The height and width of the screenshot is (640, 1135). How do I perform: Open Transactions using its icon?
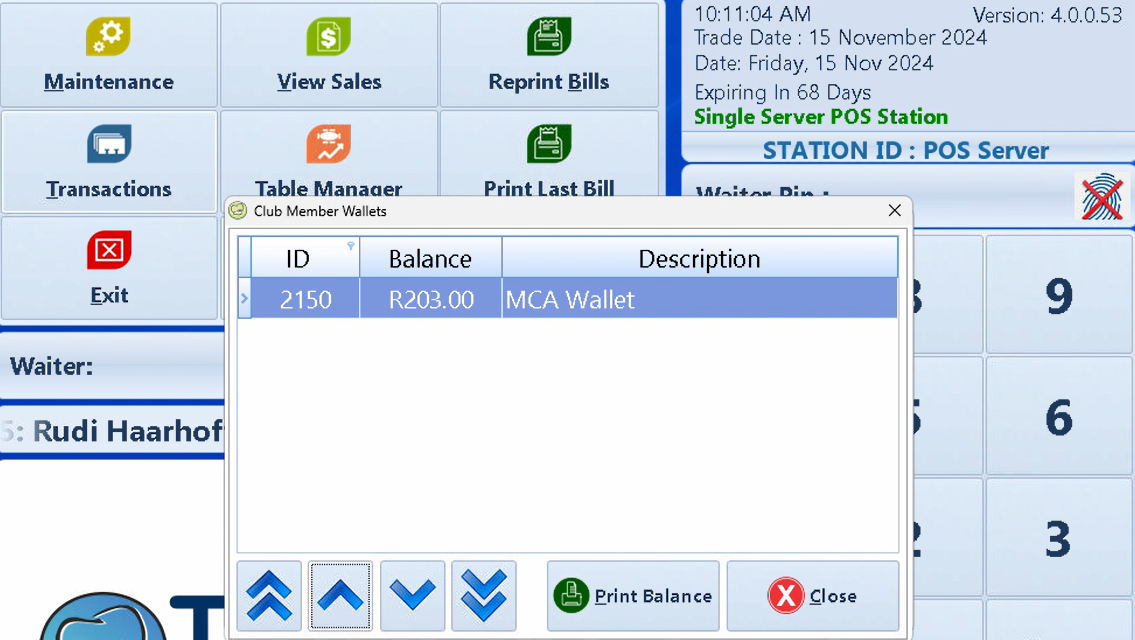click(x=108, y=143)
